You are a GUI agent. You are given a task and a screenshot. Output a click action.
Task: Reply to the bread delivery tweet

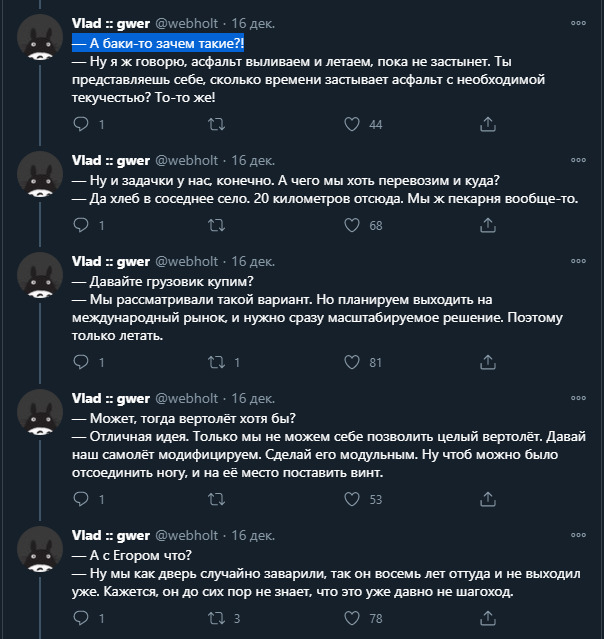(83, 226)
